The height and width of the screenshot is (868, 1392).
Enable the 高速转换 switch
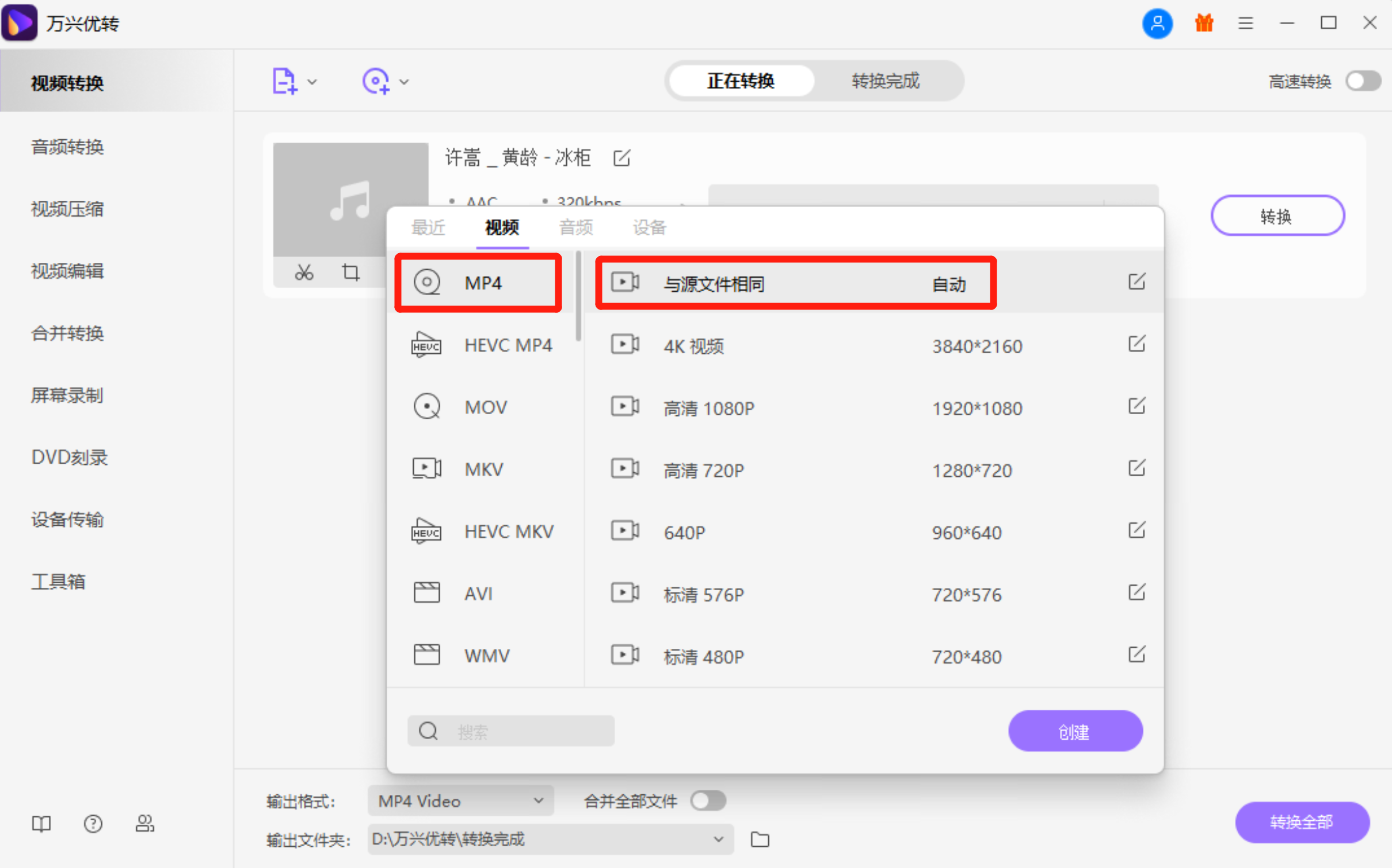coord(1362,81)
